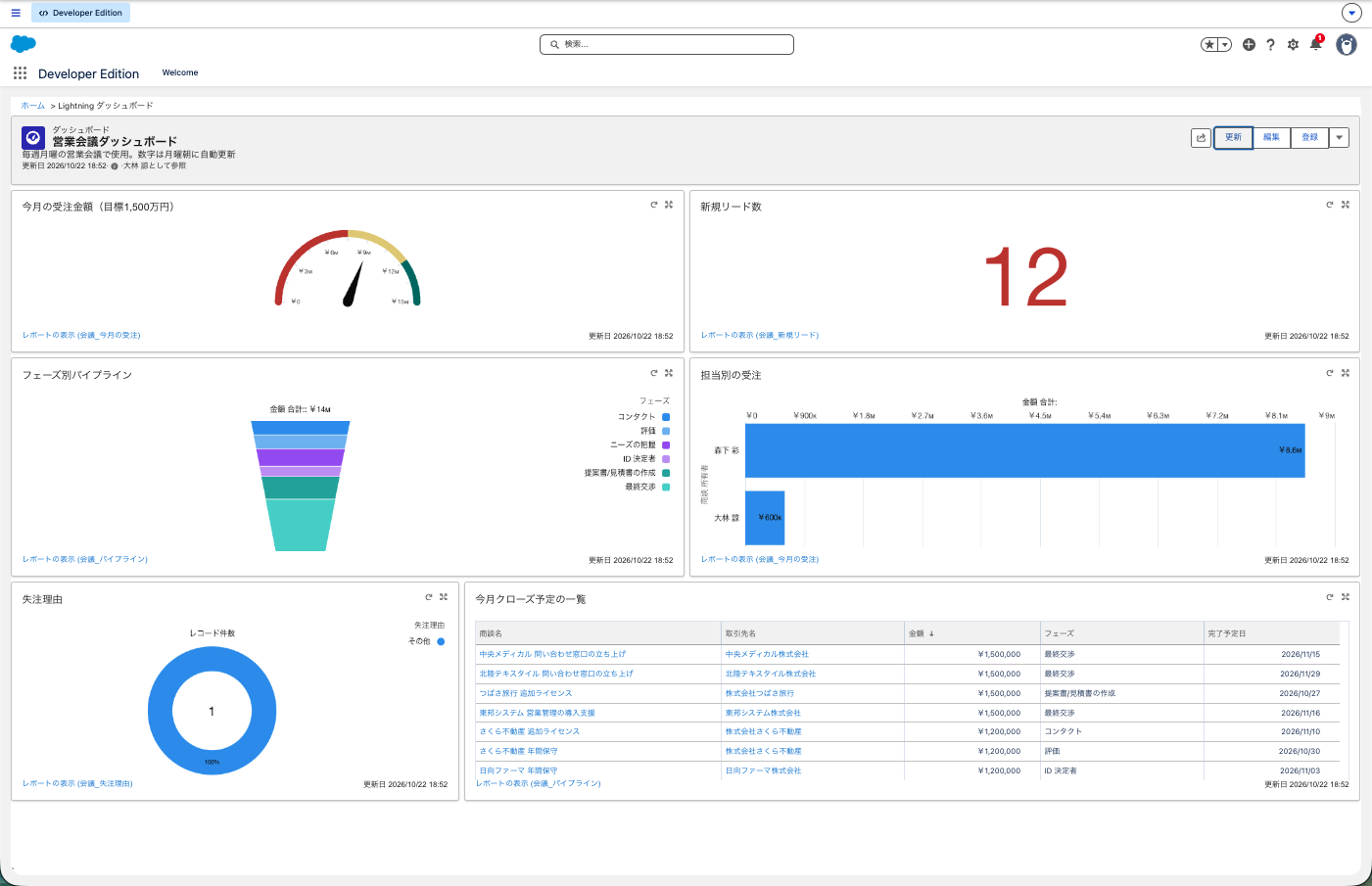Click the 最終交渉 legend color swatch

666,487
